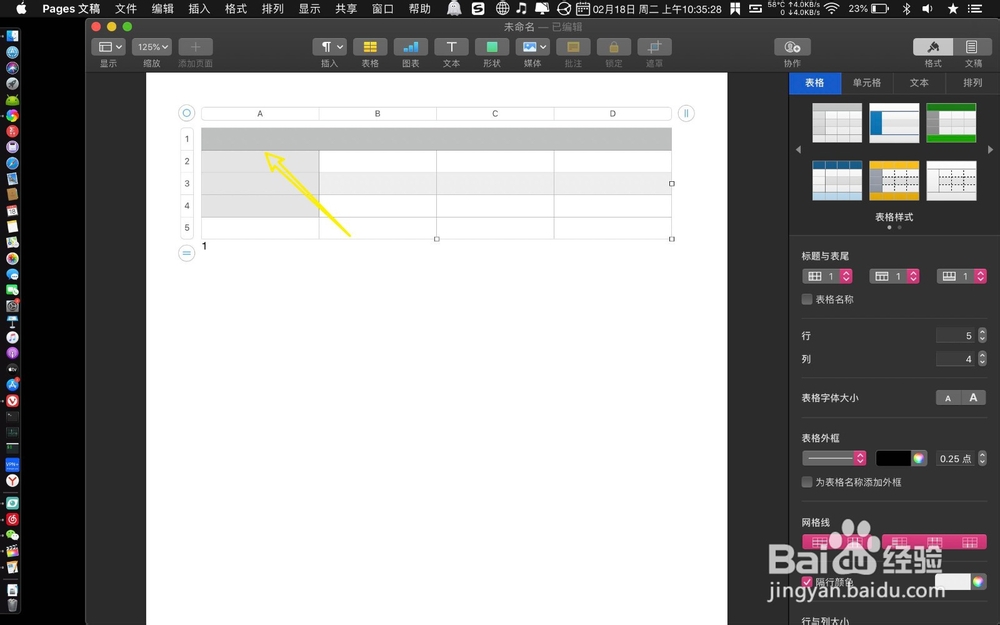The height and width of the screenshot is (625, 1000).
Task: Choose the white dashed-line table style
Action: pos(951,180)
